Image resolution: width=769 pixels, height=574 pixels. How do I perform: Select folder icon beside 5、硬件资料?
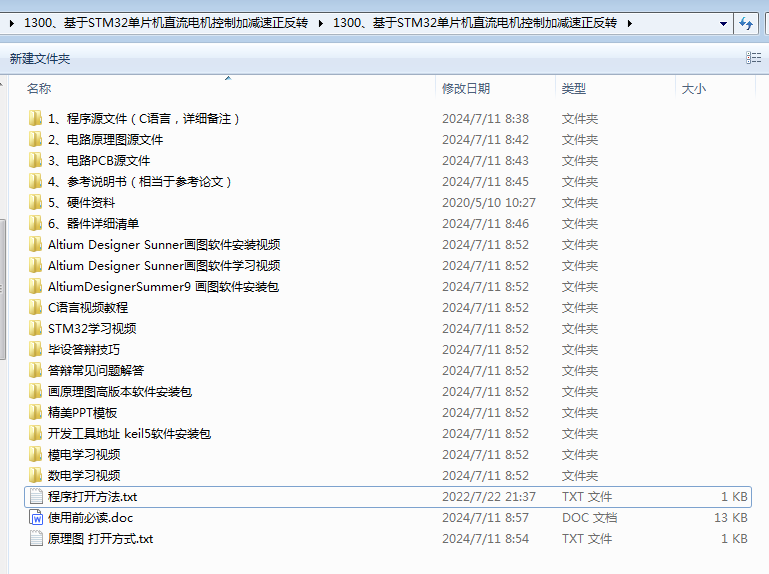coord(35,202)
